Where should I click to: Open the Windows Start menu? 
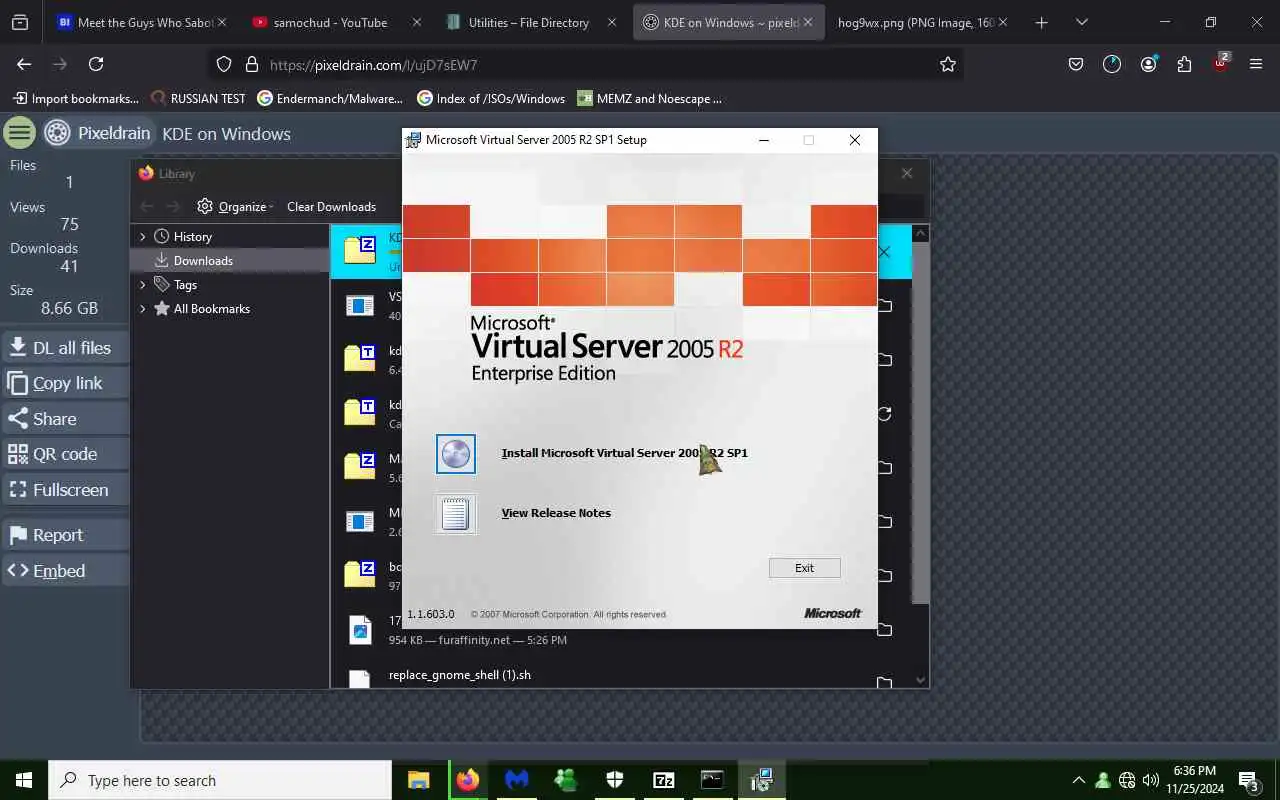[x=24, y=780]
